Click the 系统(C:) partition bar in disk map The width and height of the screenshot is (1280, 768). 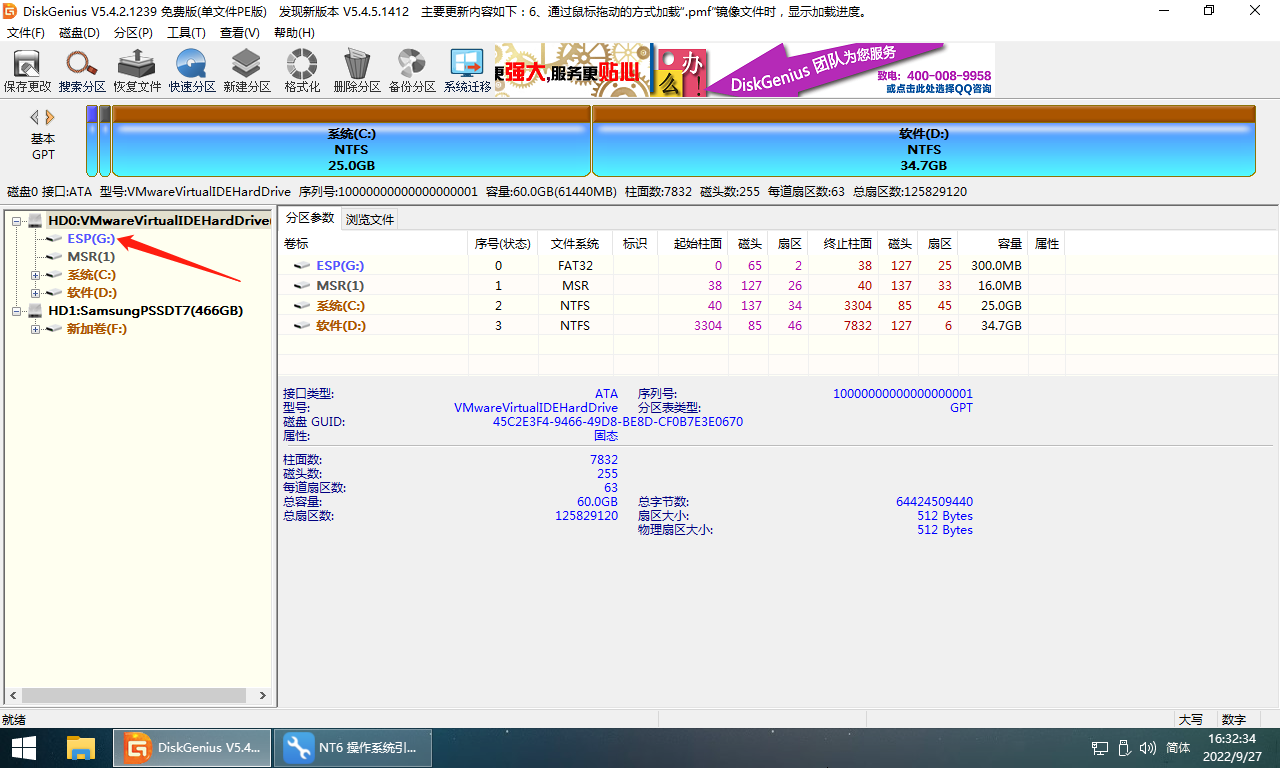351,150
